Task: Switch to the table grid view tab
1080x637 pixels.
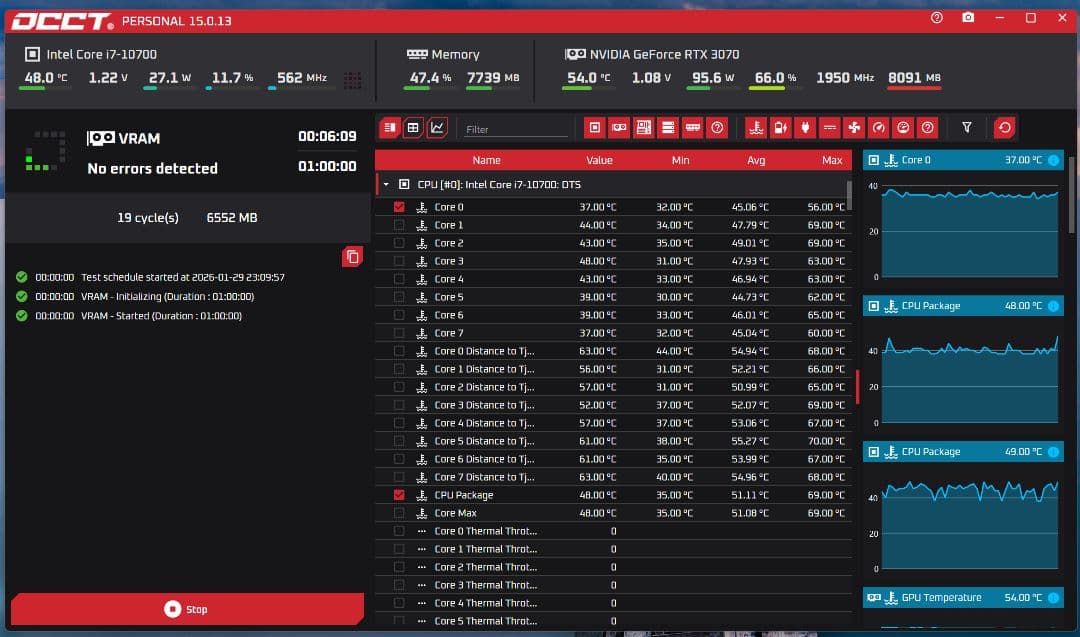Action: pos(413,128)
